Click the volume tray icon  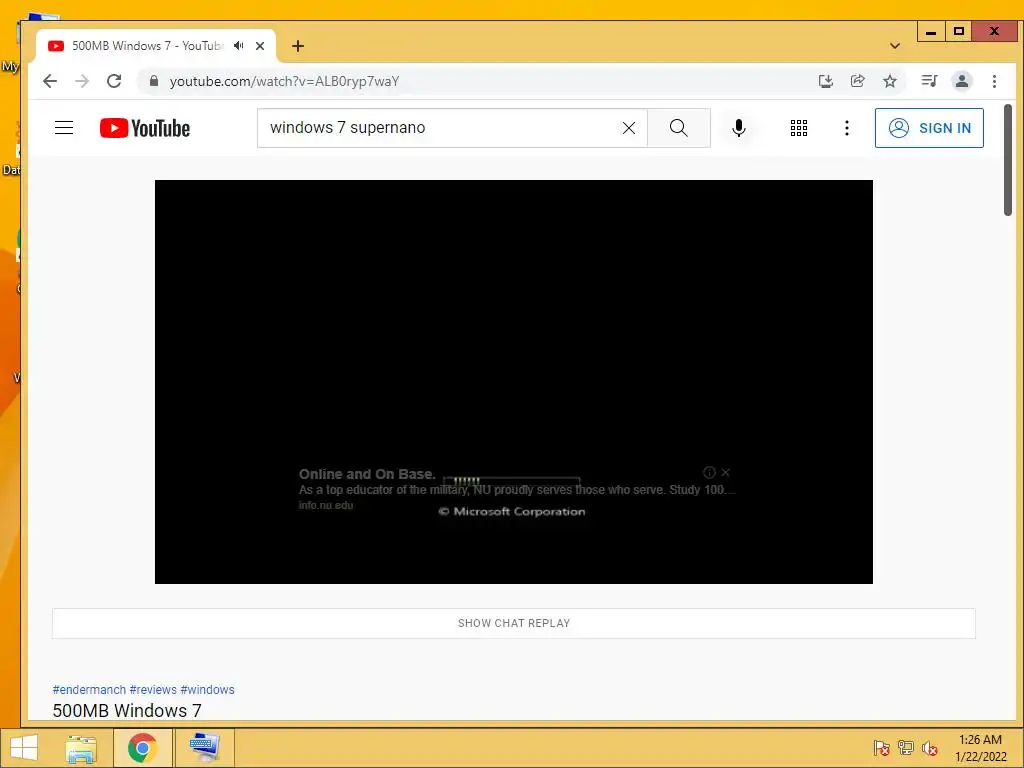929,748
